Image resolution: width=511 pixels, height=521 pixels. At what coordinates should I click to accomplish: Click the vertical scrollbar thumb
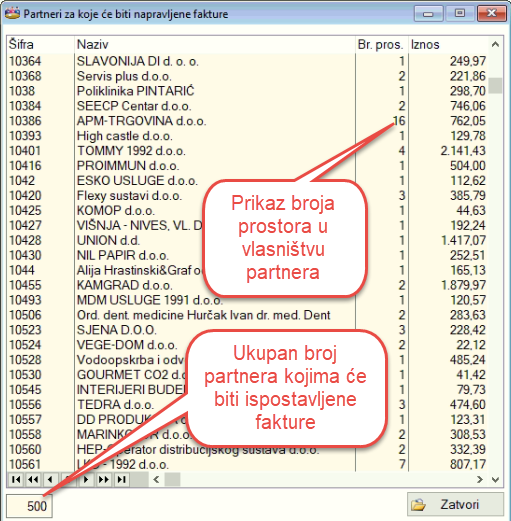(495, 86)
